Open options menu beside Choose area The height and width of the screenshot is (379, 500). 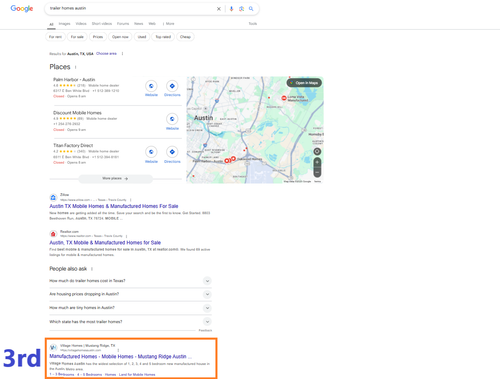pos(122,54)
